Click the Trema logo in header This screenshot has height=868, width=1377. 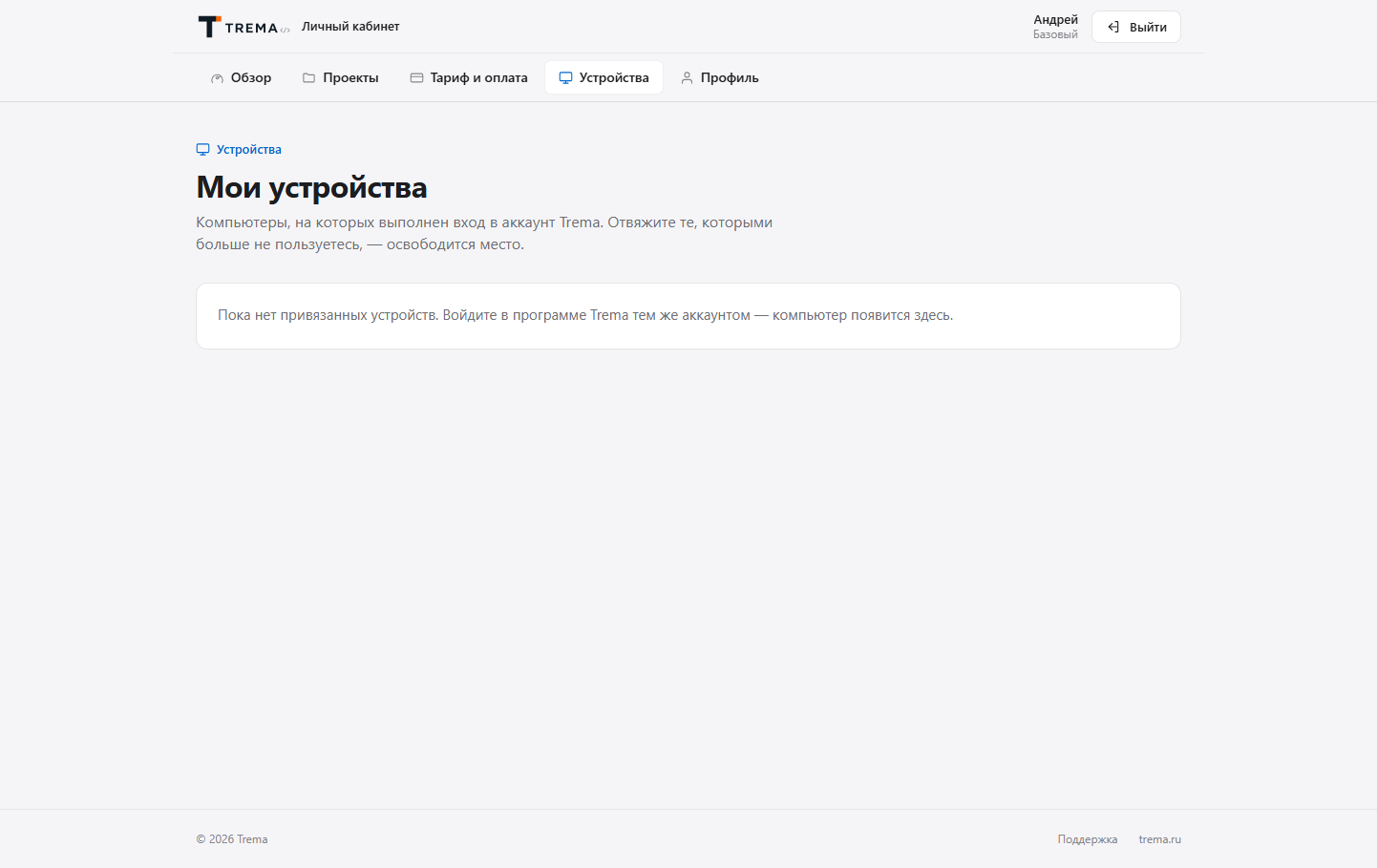pos(244,27)
